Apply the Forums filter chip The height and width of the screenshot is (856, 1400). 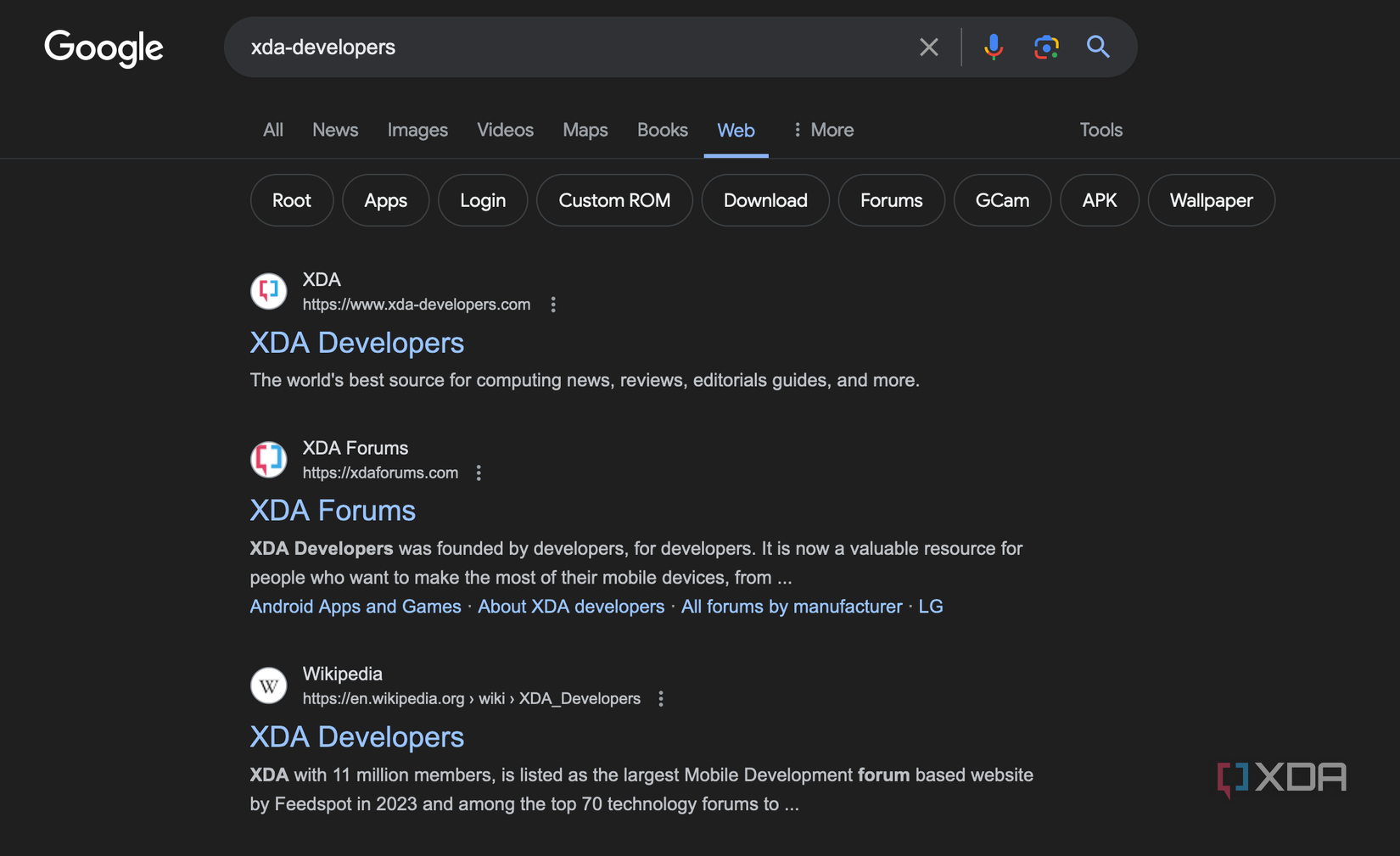[x=891, y=200]
